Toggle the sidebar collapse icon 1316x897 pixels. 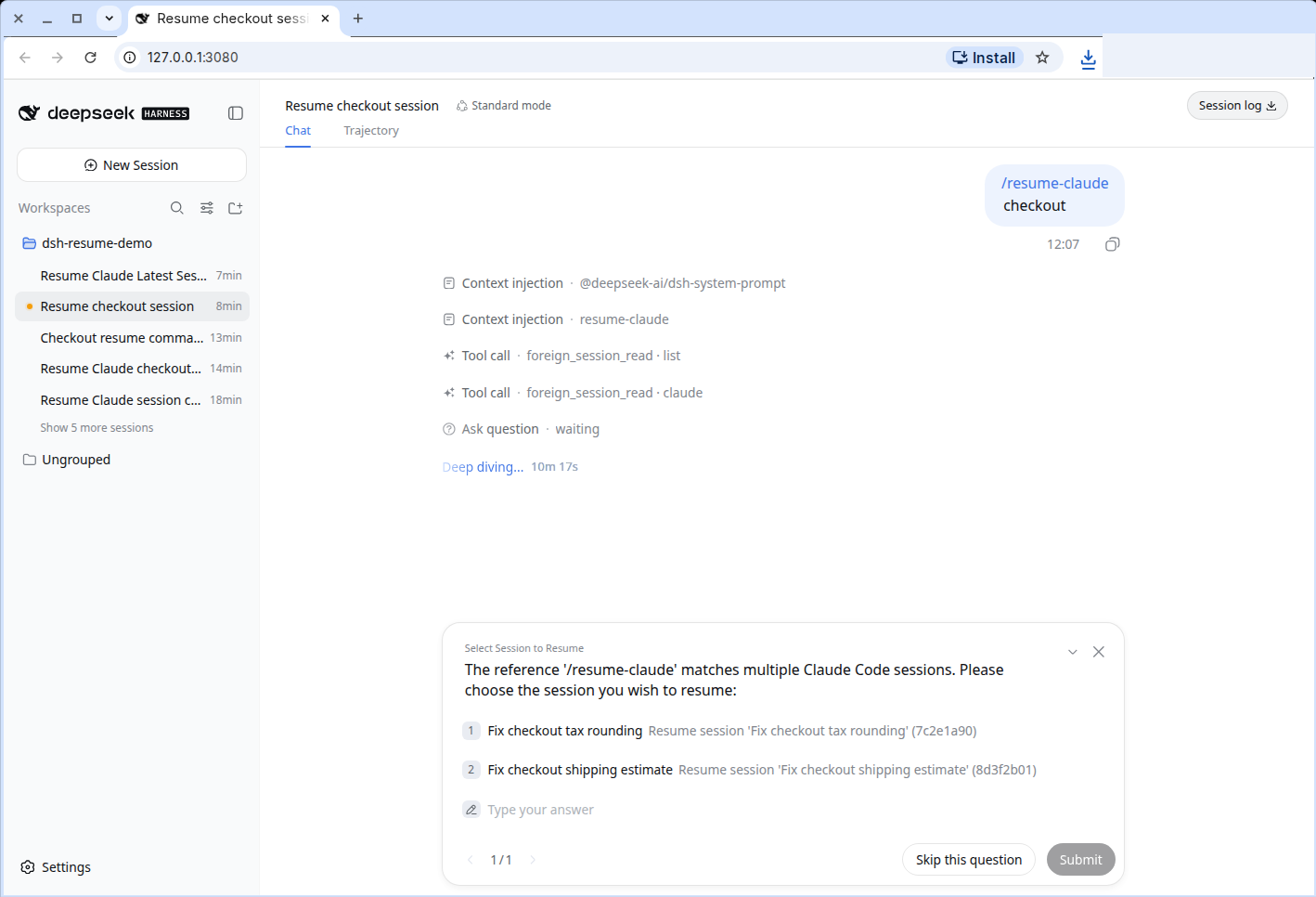point(236,113)
